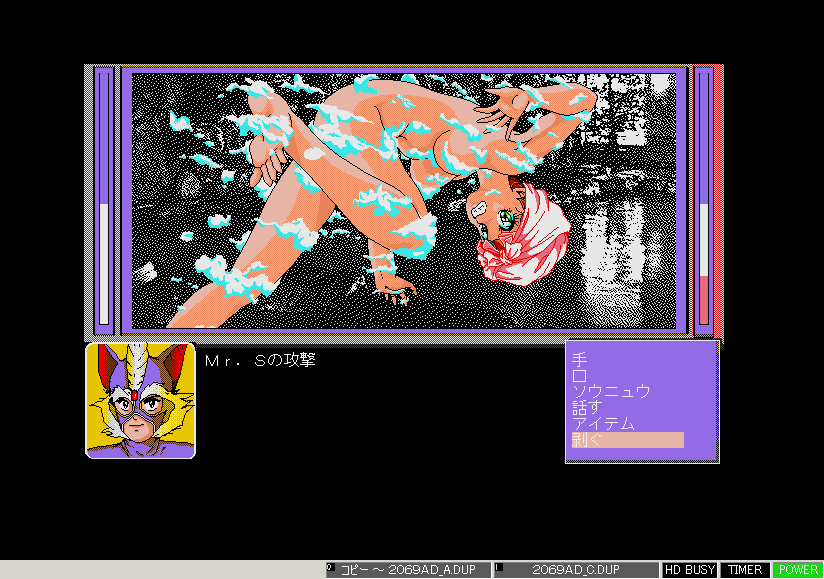This screenshot has height=579, width=824.
Task: Click the left vertical purple gauge
Action: 104,198
